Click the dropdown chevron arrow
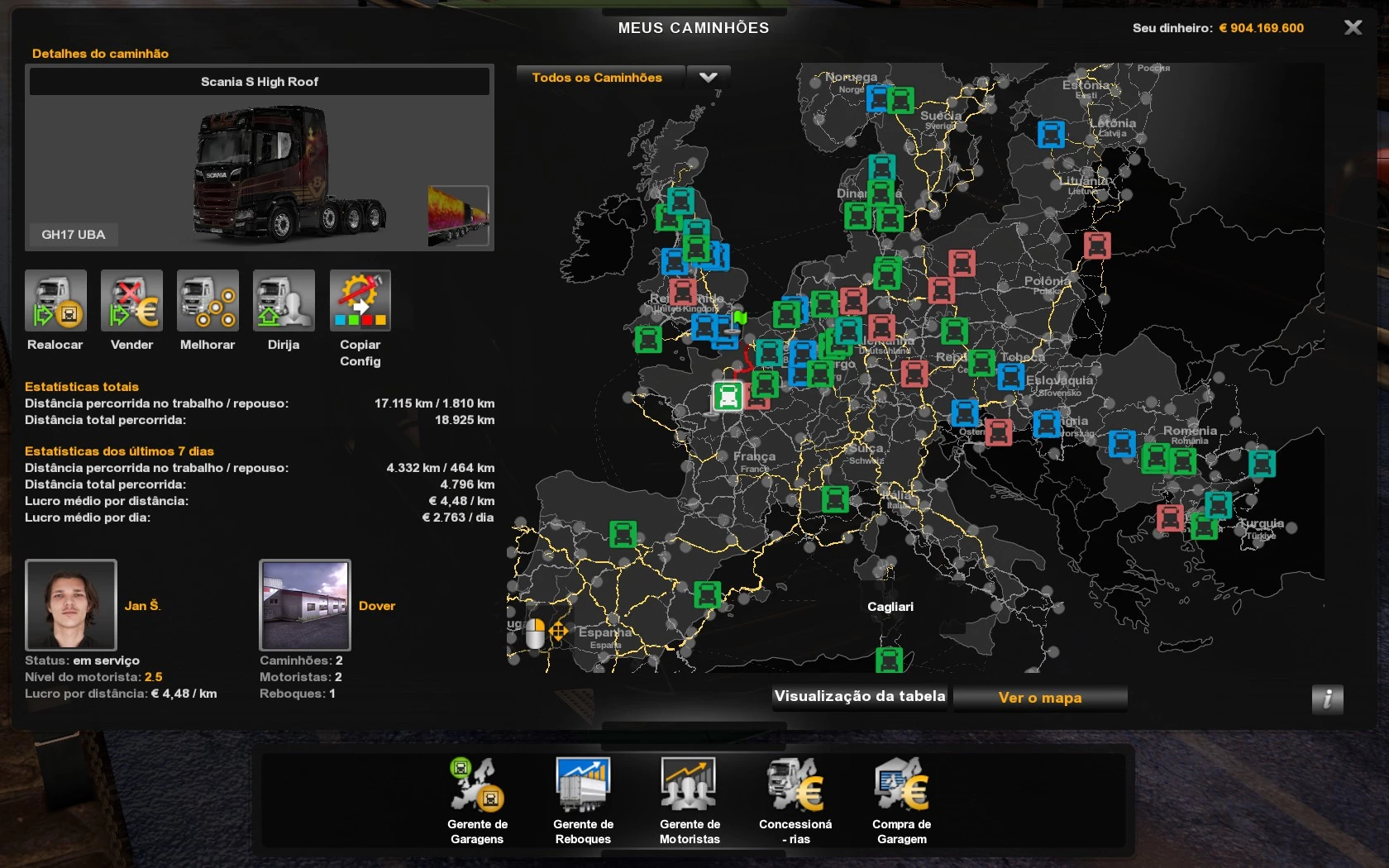The height and width of the screenshot is (868, 1389). coord(709,78)
